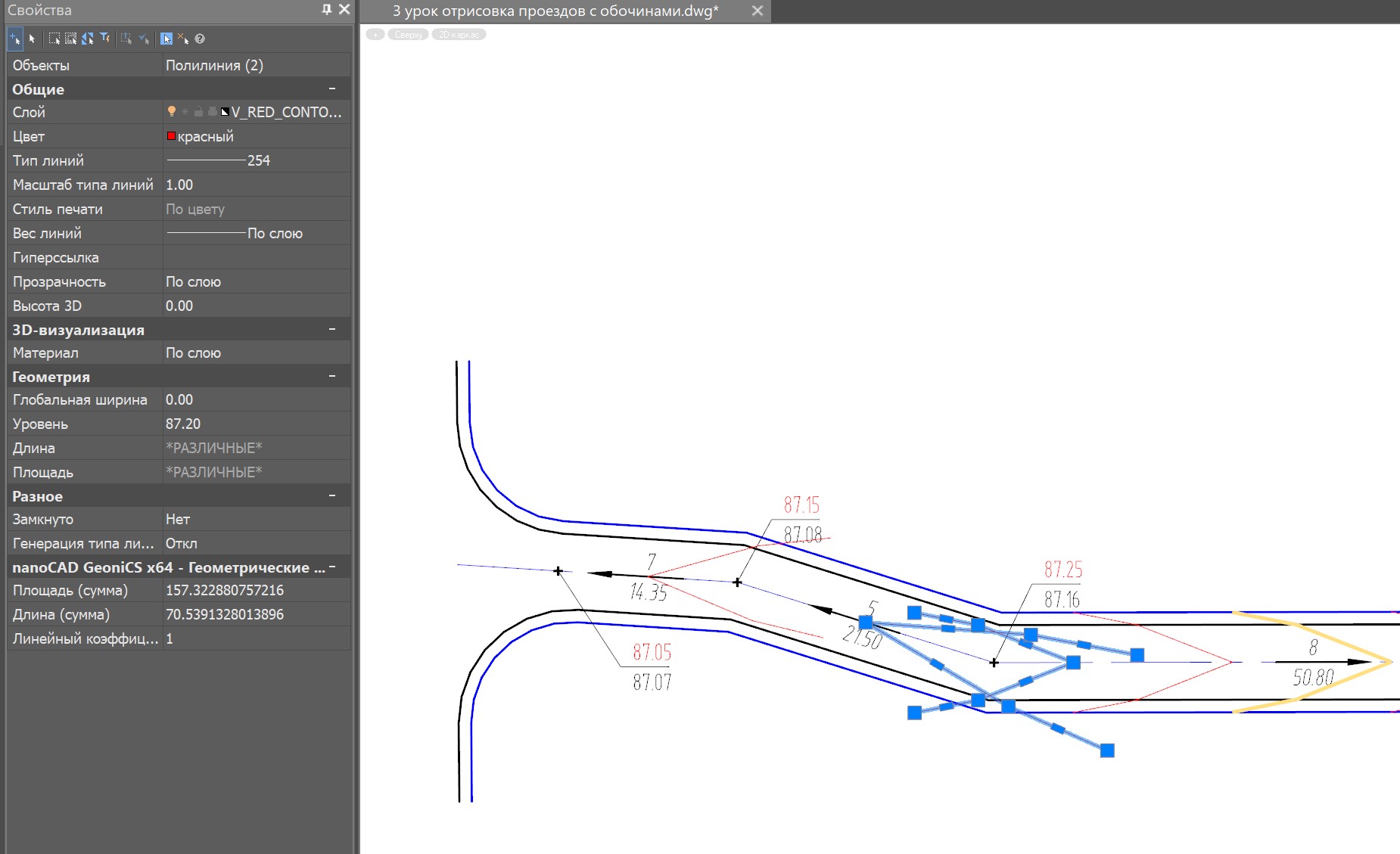Viewport: 1400px width, 854px height.
Task: Toggle the layer freeze snowflake icon
Action: [x=185, y=112]
